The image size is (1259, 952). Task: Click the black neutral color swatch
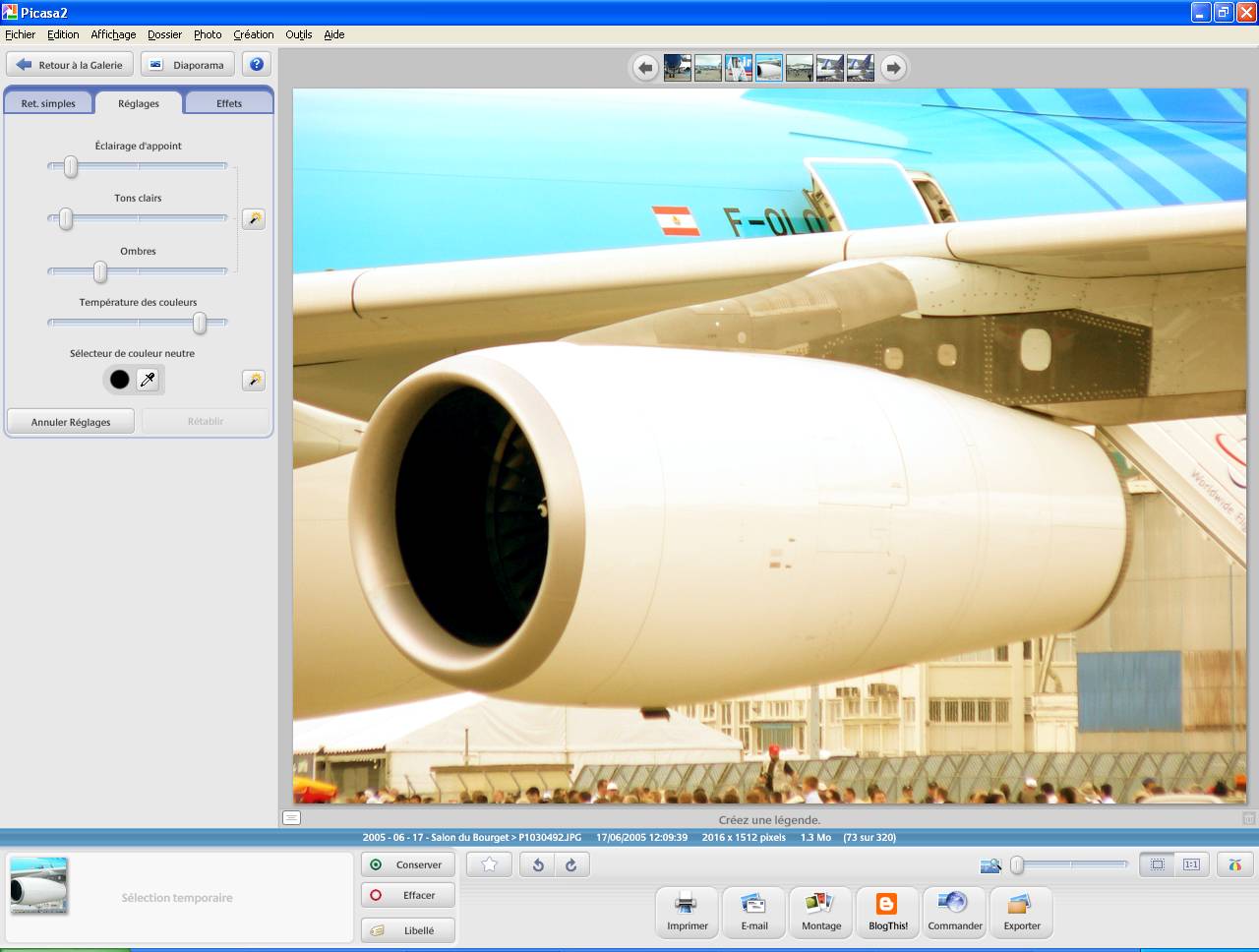[120, 380]
